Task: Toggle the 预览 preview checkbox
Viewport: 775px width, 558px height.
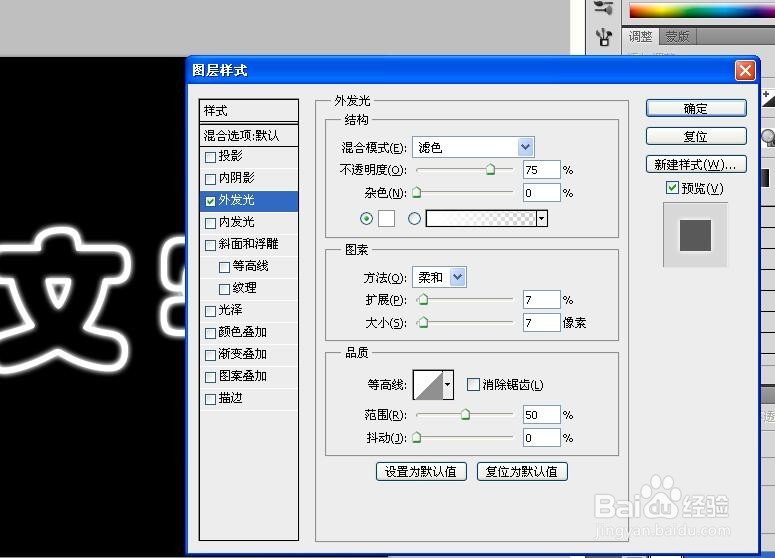Action: [672, 187]
